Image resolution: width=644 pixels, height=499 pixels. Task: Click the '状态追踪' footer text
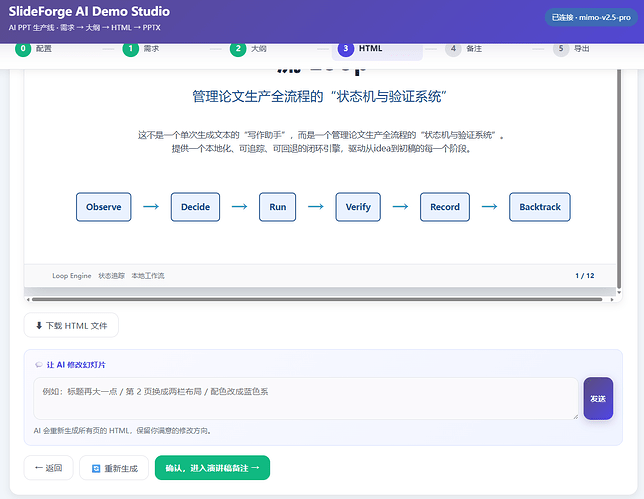click(x=111, y=276)
